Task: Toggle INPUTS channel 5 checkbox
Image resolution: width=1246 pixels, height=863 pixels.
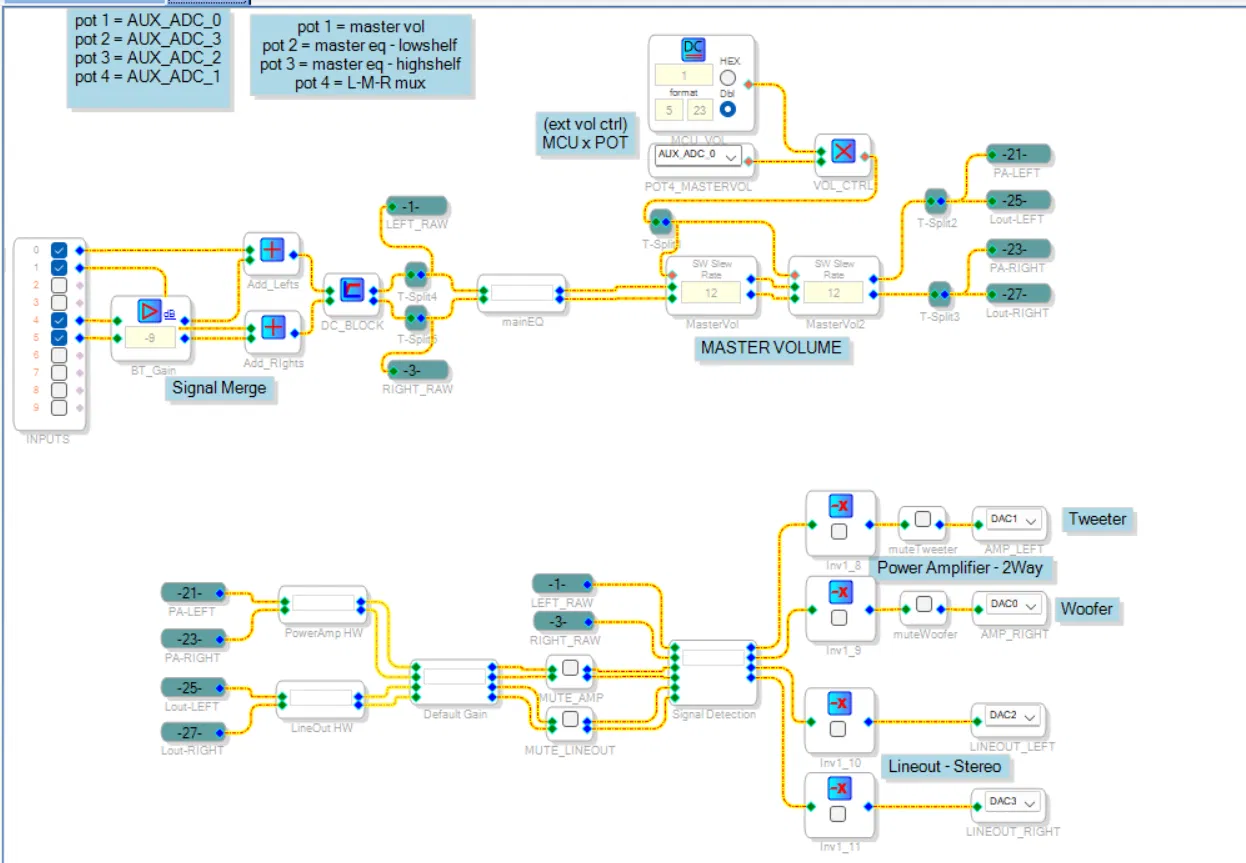Action: click(x=59, y=338)
